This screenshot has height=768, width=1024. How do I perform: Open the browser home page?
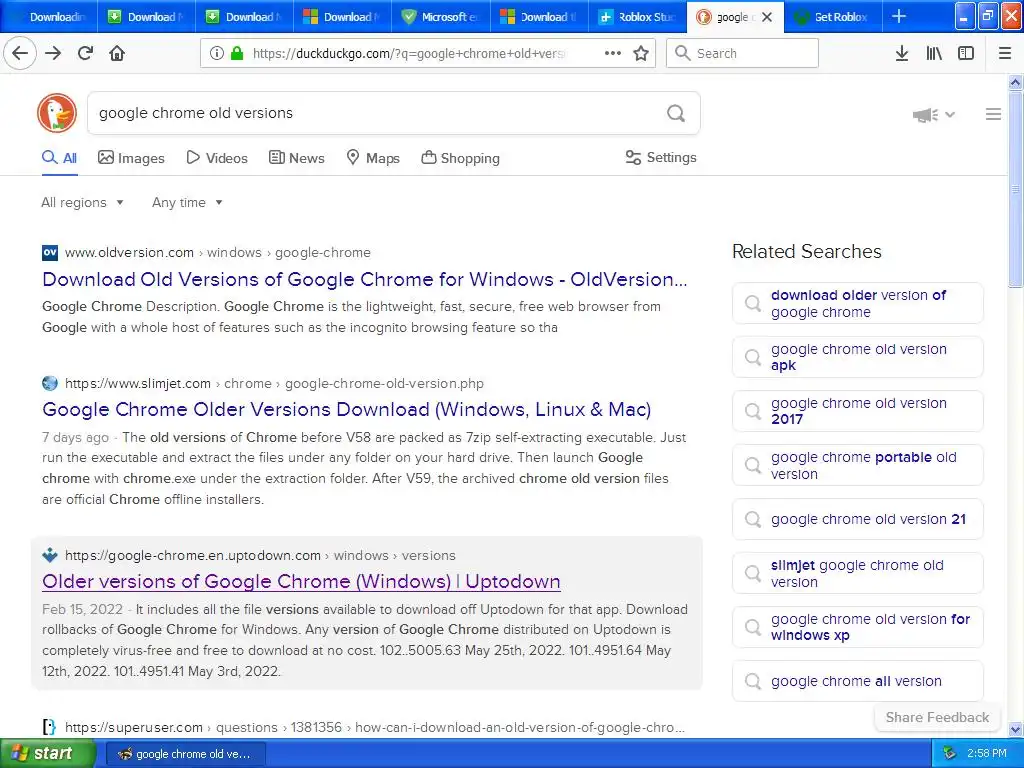[x=117, y=53]
